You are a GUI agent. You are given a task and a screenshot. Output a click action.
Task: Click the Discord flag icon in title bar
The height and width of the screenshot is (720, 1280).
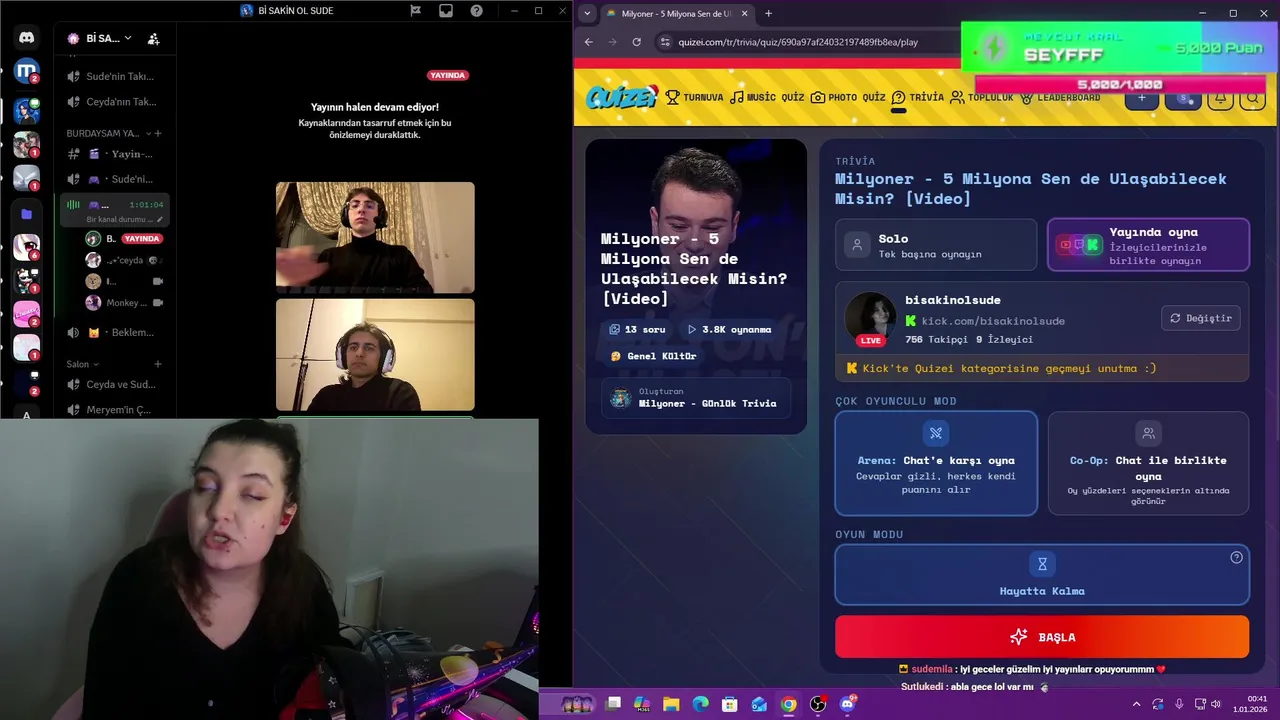[x=415, y=10]
